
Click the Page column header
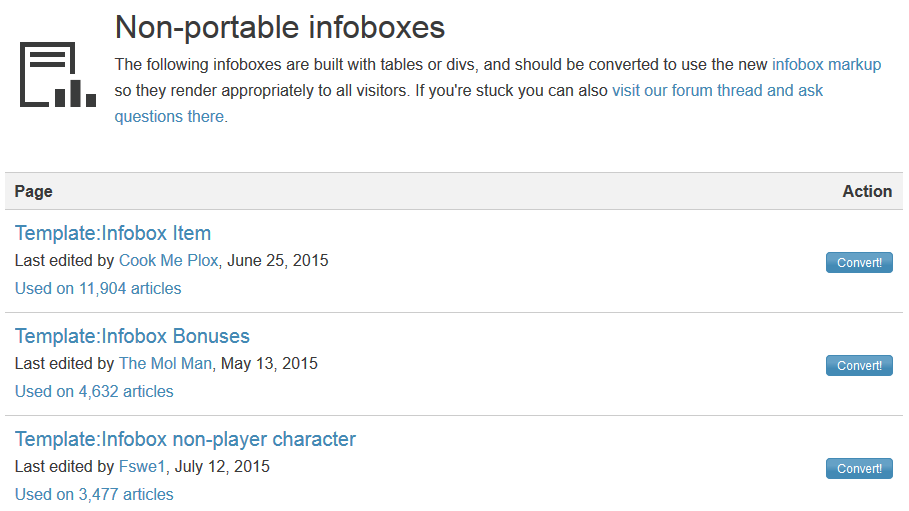click(34, 192)
